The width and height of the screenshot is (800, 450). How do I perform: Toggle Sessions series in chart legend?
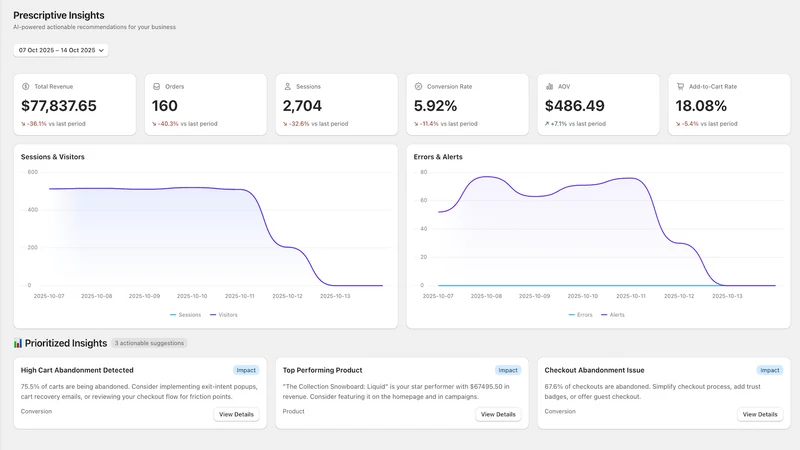click(x=185, y=315)
